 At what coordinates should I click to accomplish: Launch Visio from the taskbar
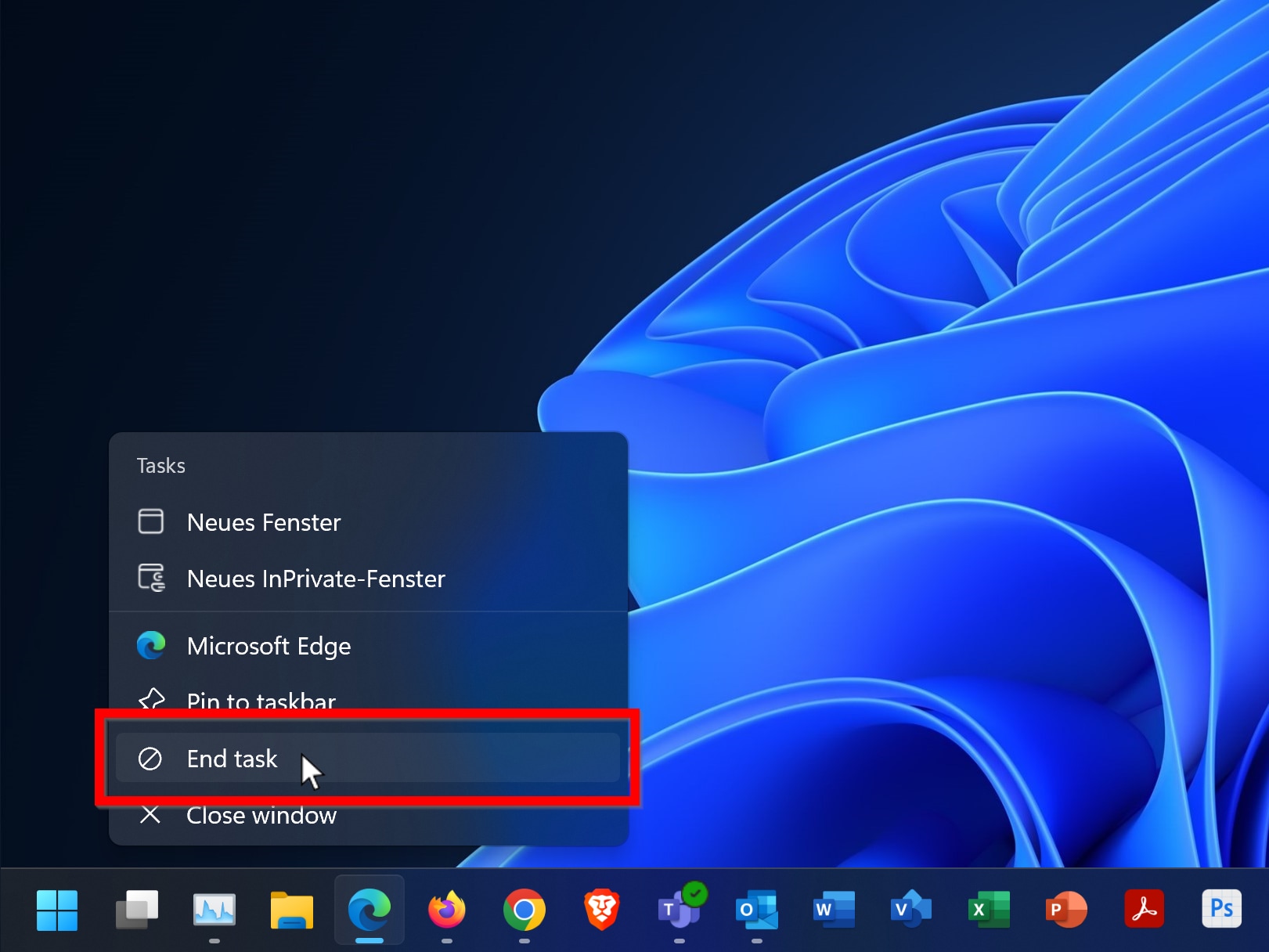point(910,910)
